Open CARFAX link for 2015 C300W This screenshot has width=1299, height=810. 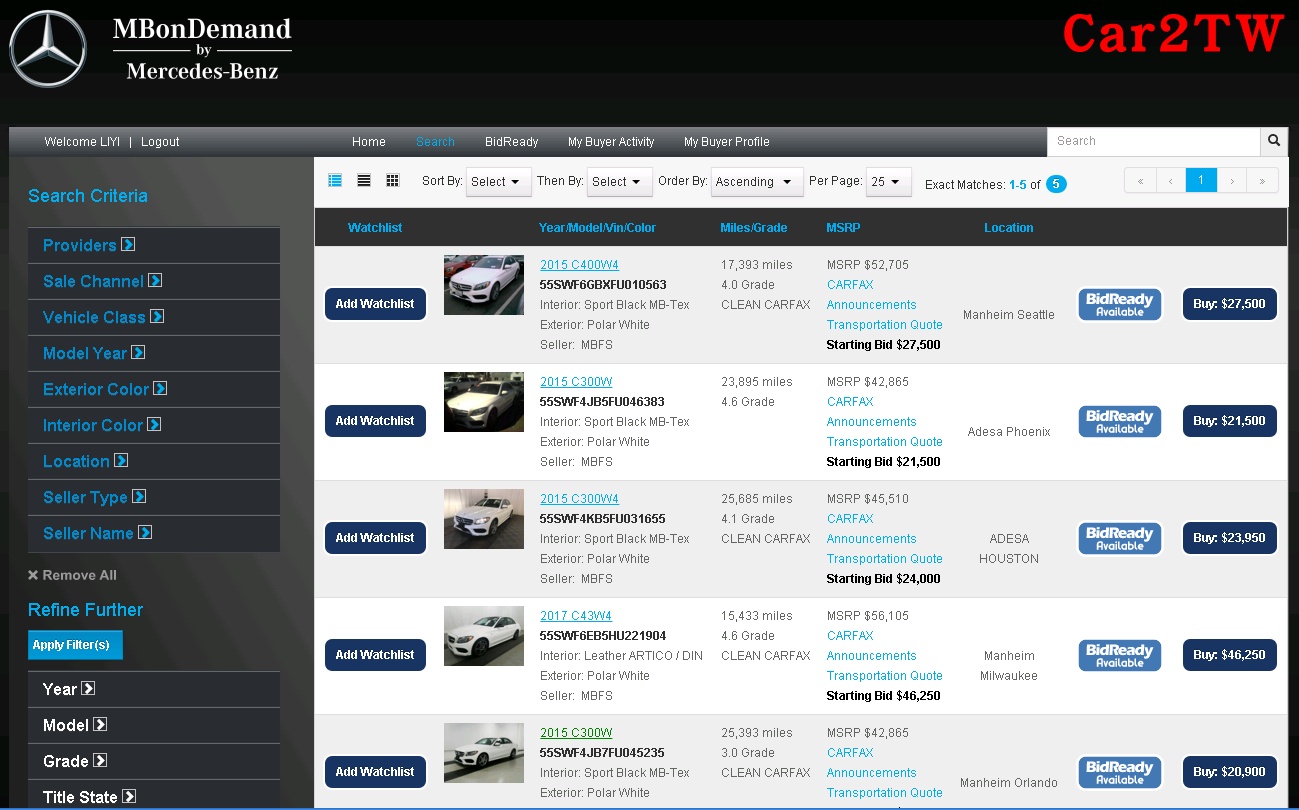tap(850, 402)
